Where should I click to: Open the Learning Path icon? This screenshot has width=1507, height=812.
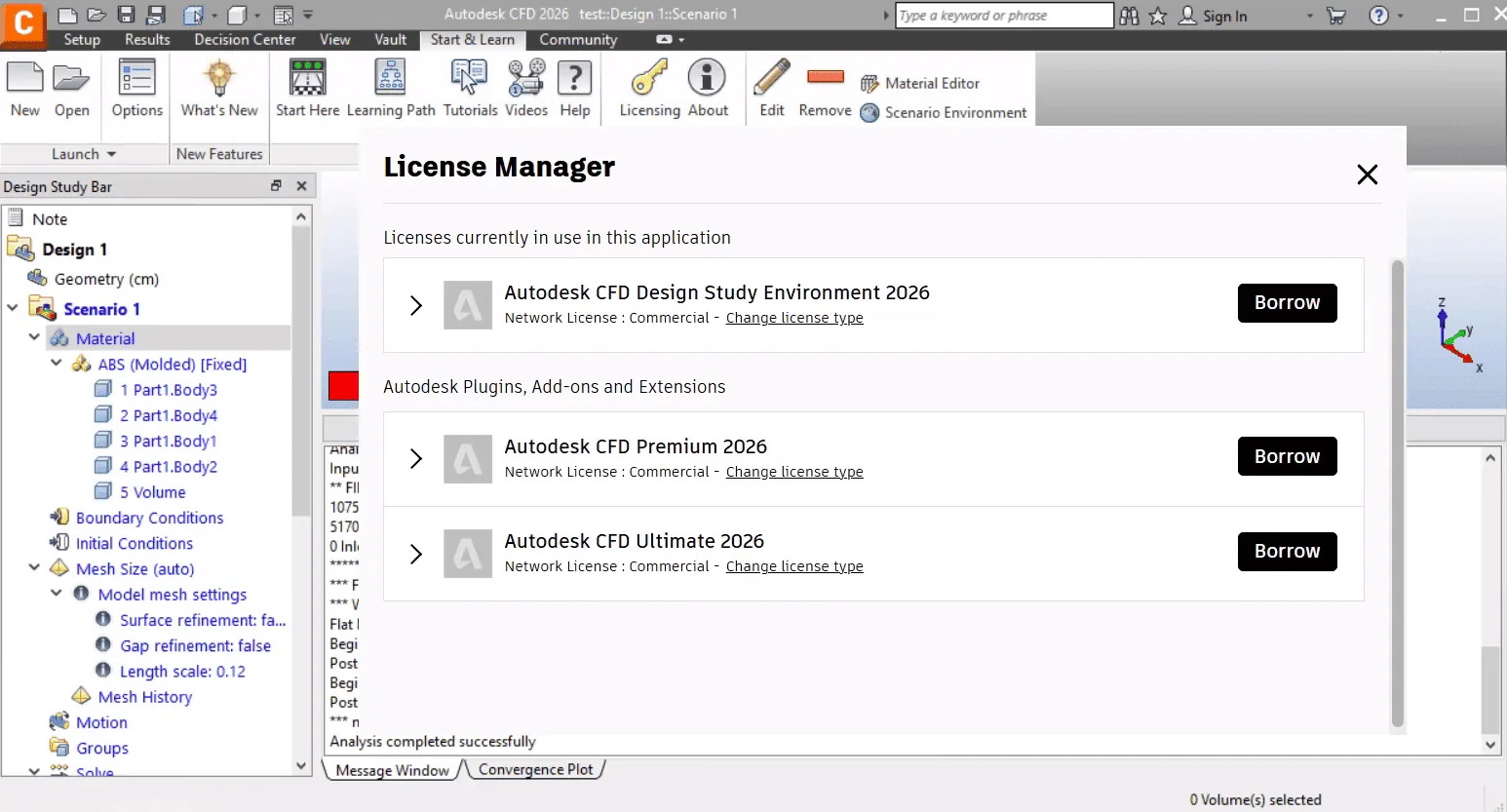390,78
